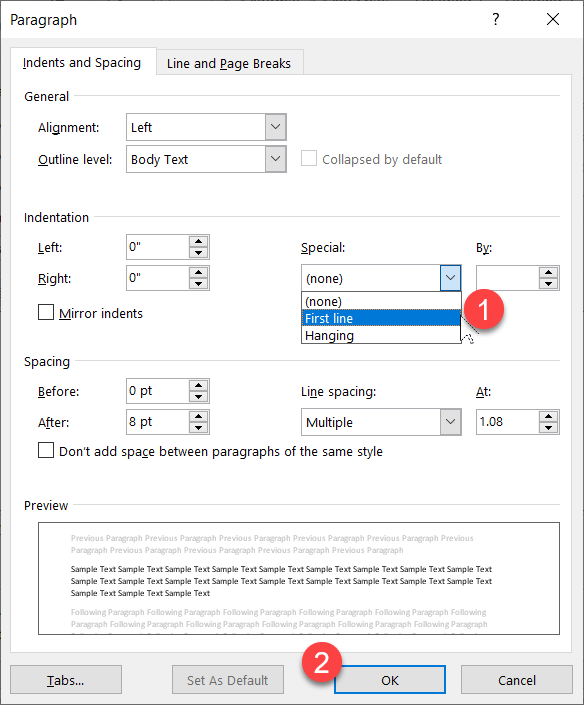Decrease After spacing with down arrow

198,428
